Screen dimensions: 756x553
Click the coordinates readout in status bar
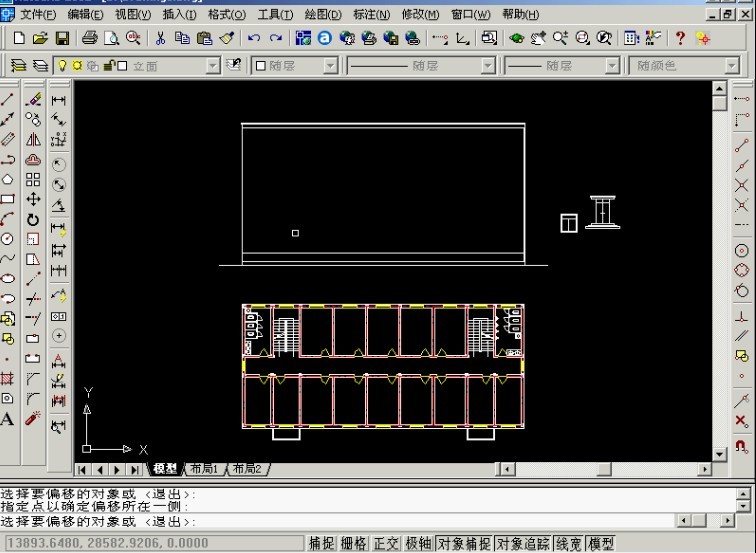[x=154, y=543]
